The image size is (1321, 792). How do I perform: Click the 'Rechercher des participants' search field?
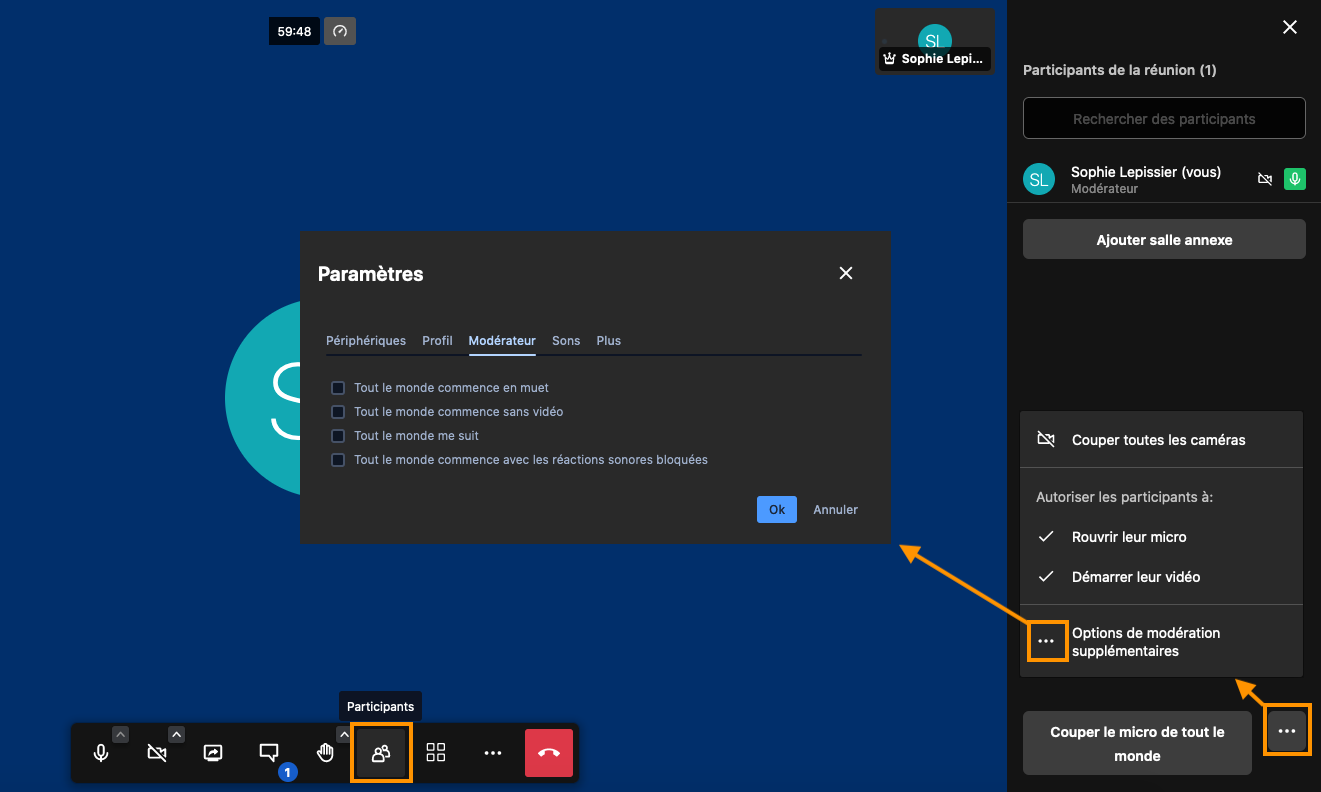tap(1164, 119)
